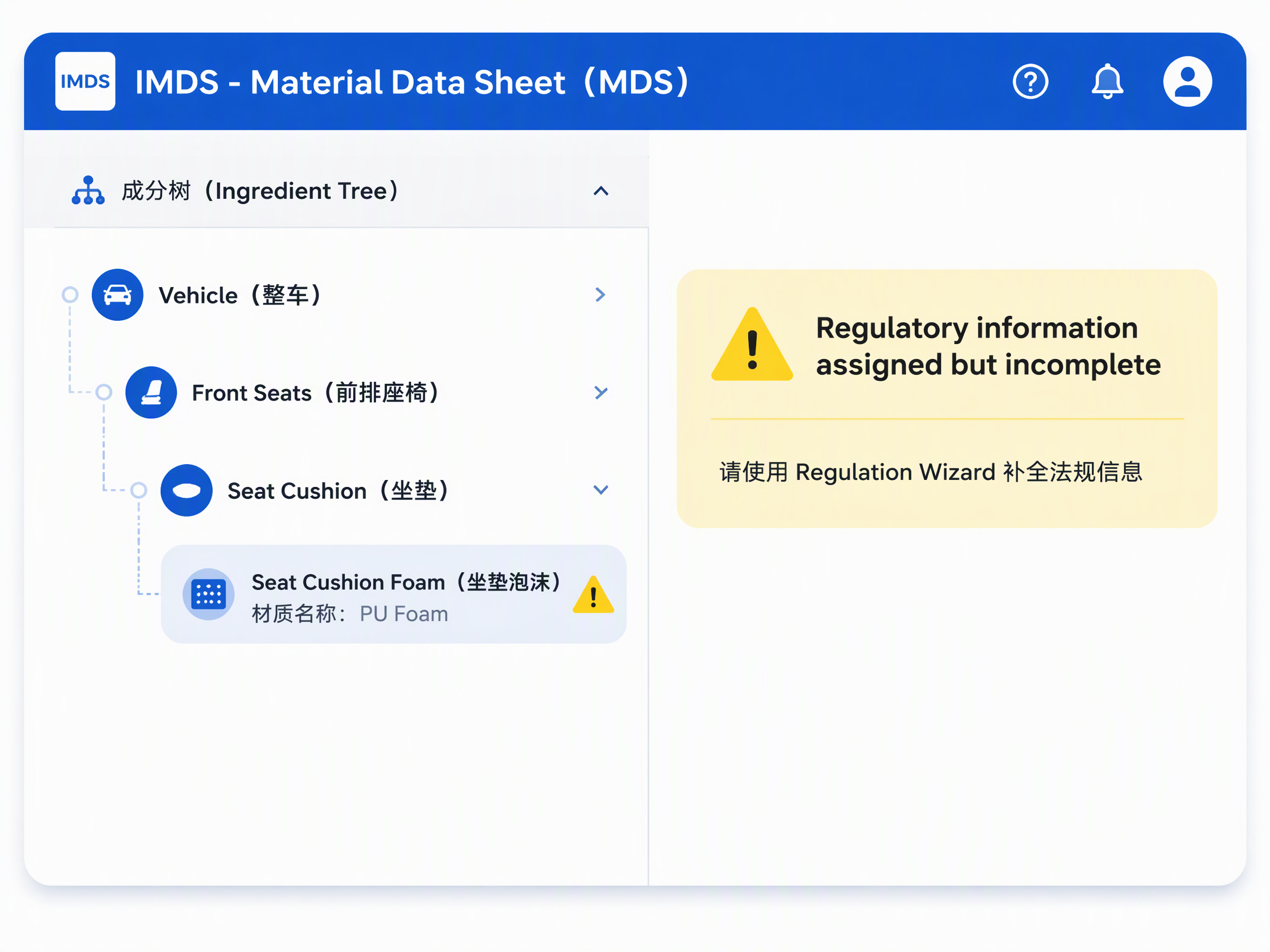The width and height of the screenshot is (1270, 952).
Task: Click the IMDS logo in header
Action: 85,81
